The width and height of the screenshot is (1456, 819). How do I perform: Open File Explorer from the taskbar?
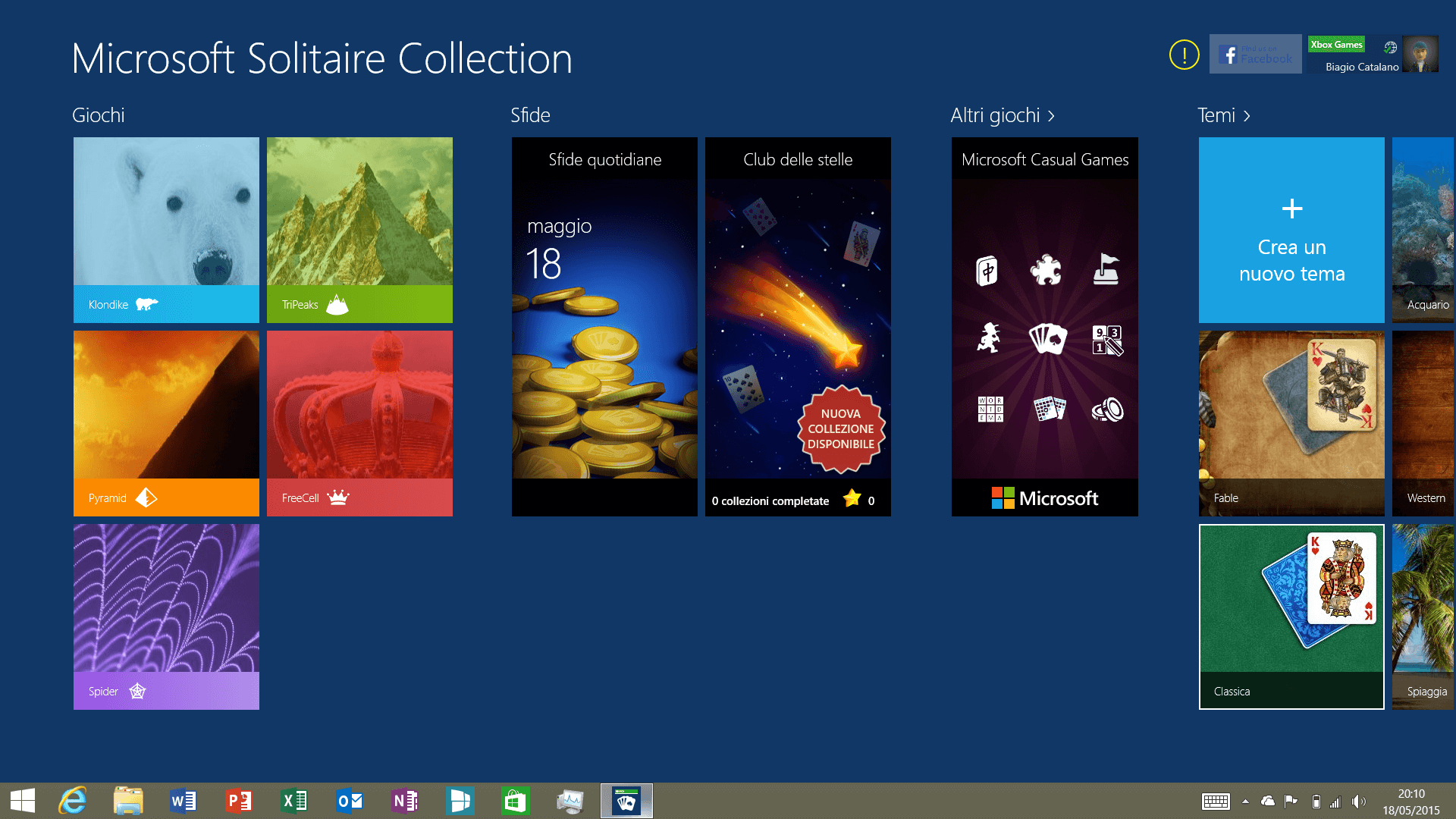(128, 801)
